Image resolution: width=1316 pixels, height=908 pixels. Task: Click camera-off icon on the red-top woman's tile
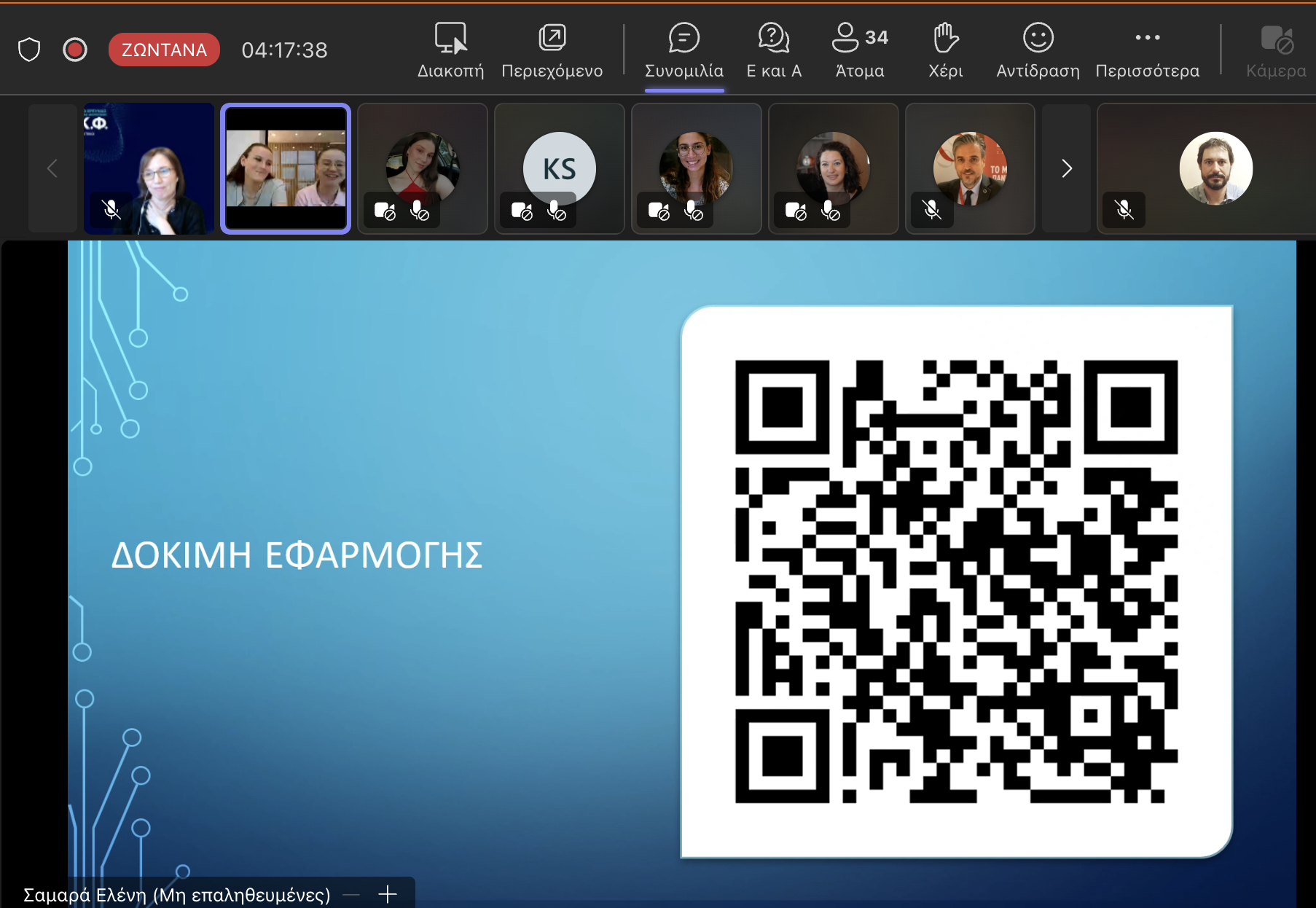(x=384, y=211)
